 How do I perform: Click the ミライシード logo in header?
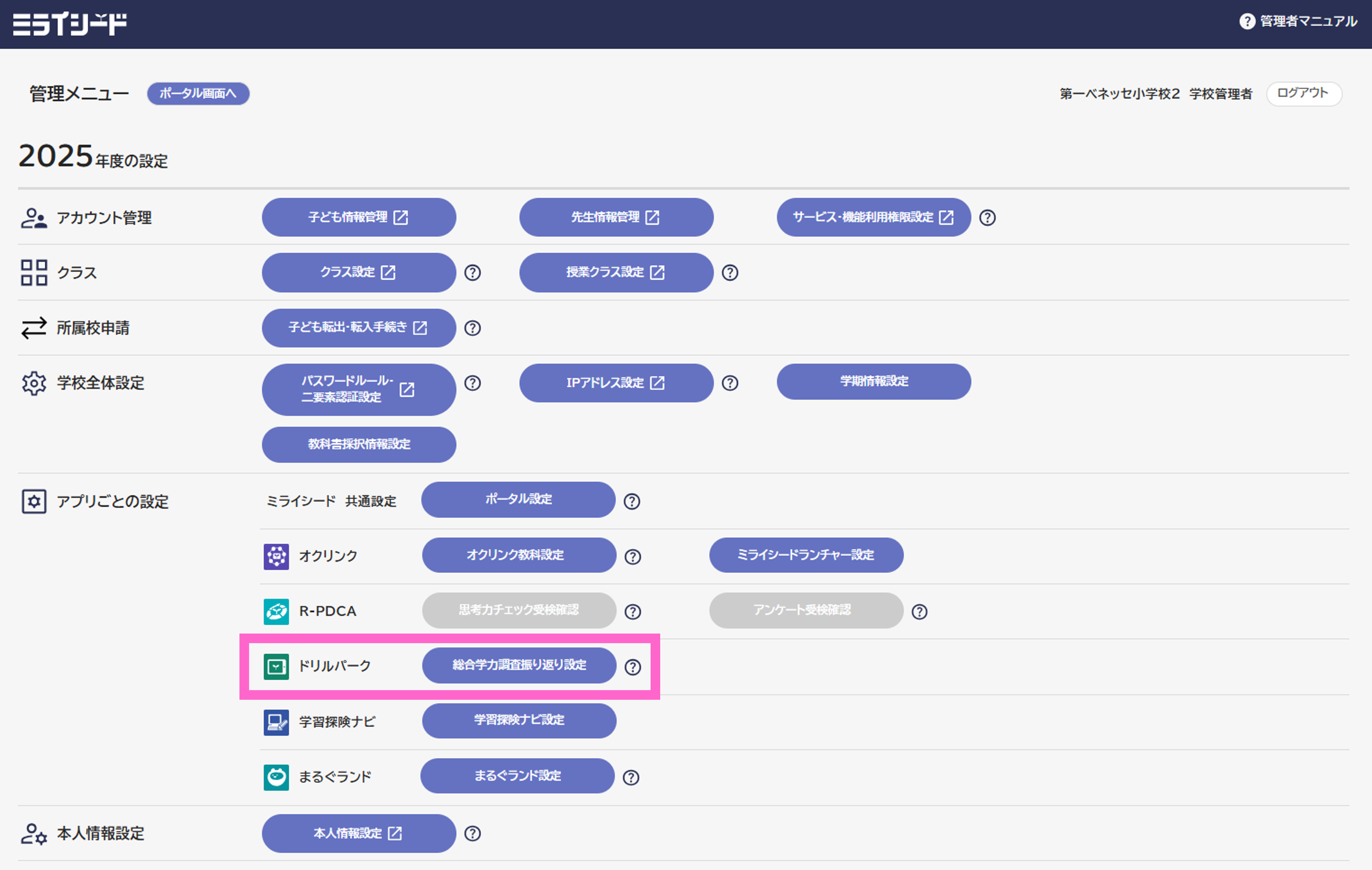pos(70,24)
